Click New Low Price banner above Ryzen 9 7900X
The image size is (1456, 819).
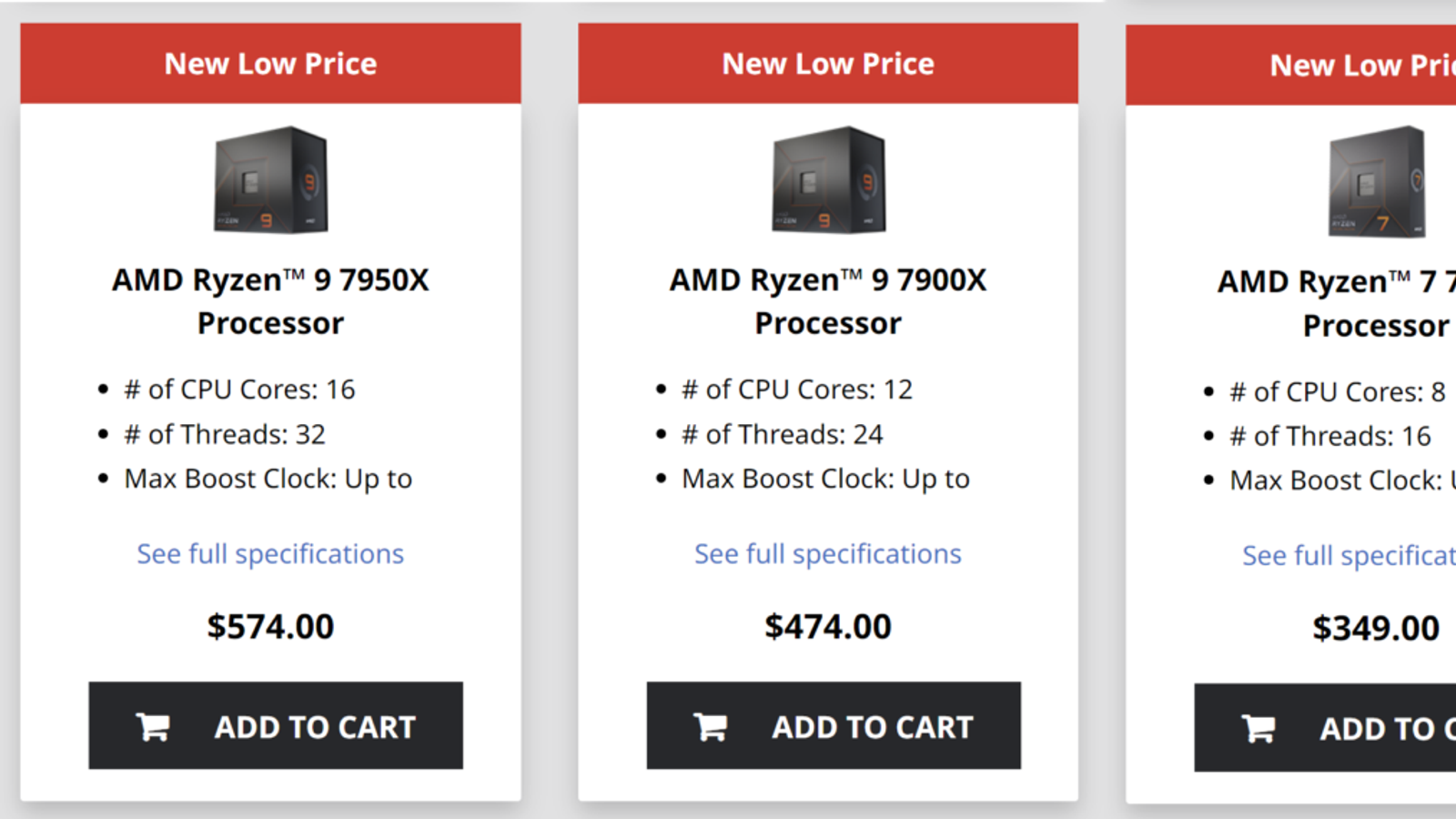click(828, 64)
